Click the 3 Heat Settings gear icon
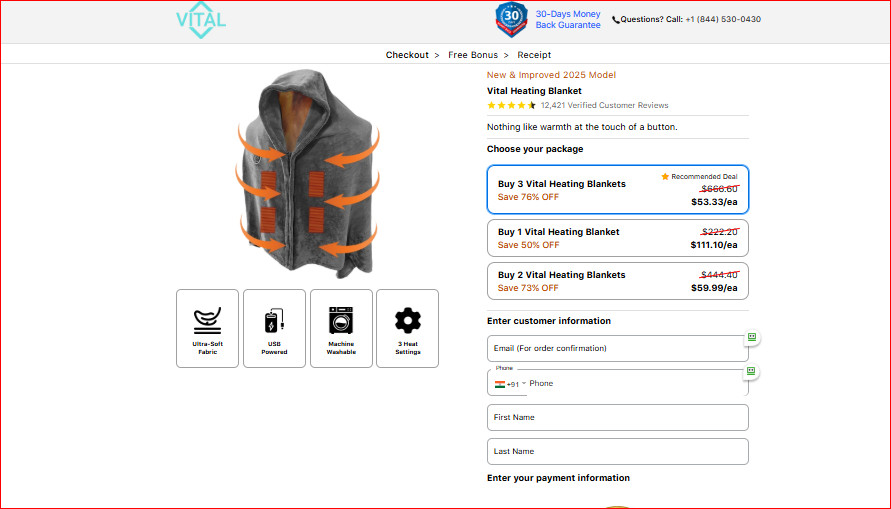The height and width of the screenshot is (509, 891). [x=408, y=321]
